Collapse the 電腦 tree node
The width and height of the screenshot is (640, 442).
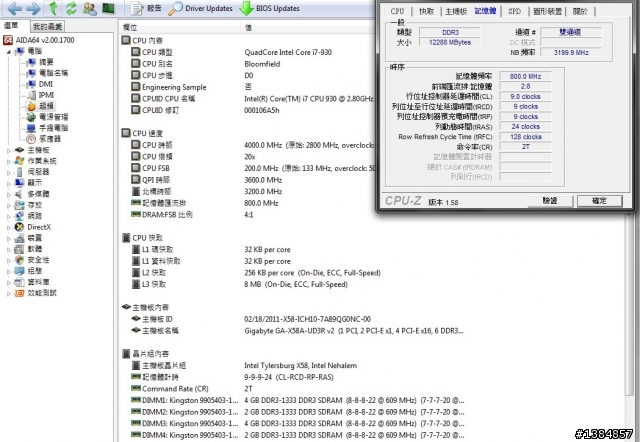click(x=9, y=51)
